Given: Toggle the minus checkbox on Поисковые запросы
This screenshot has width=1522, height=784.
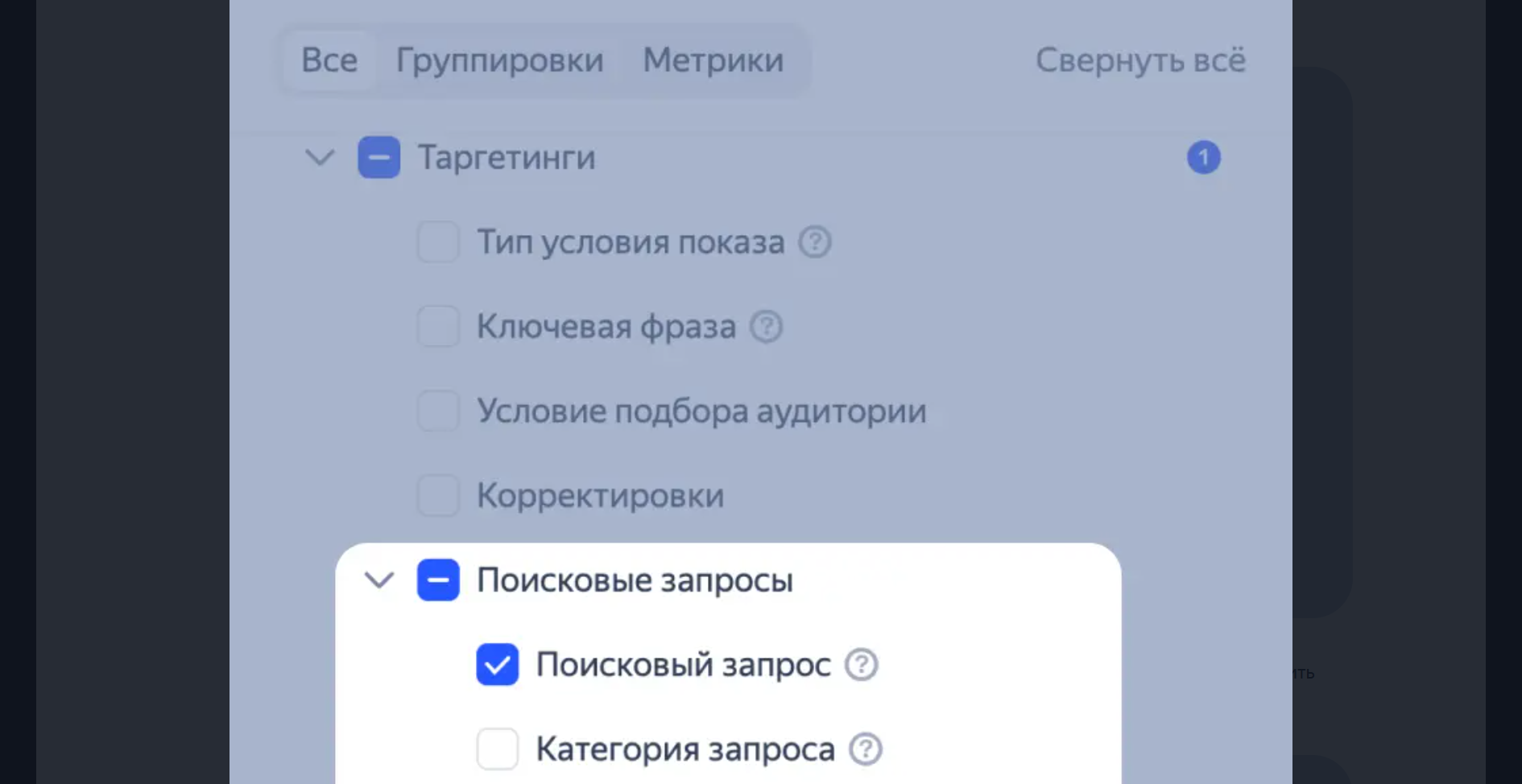Looking at the screenshot, I should (x=438, y=580).
